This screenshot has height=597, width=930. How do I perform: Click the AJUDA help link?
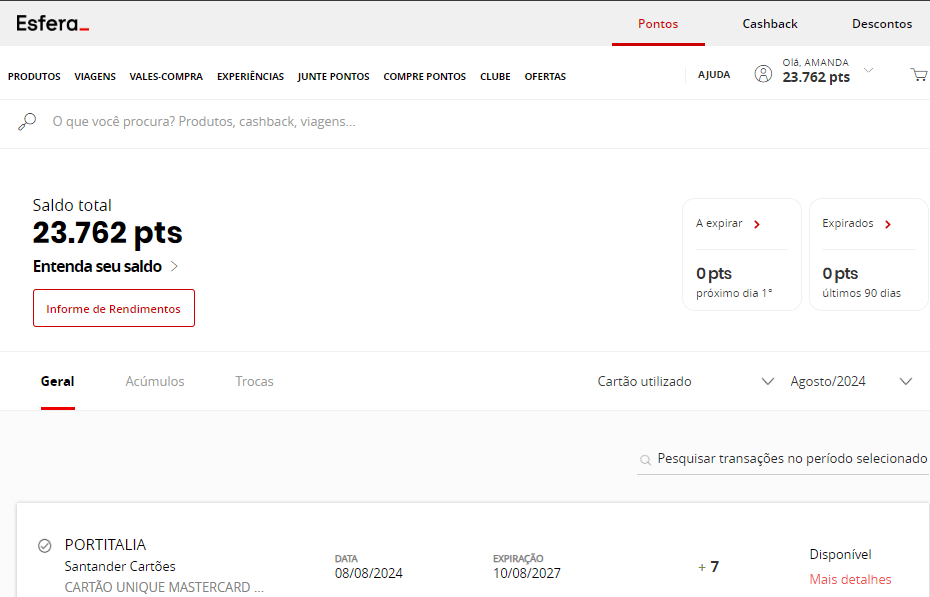(x=713, y=74)
